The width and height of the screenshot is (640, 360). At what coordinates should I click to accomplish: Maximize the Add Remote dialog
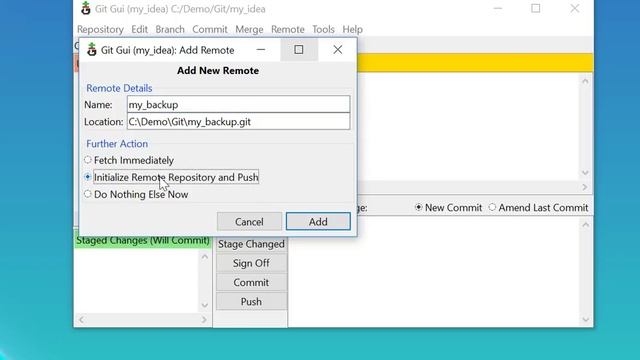pyautogui.click(x=299, y=50)
